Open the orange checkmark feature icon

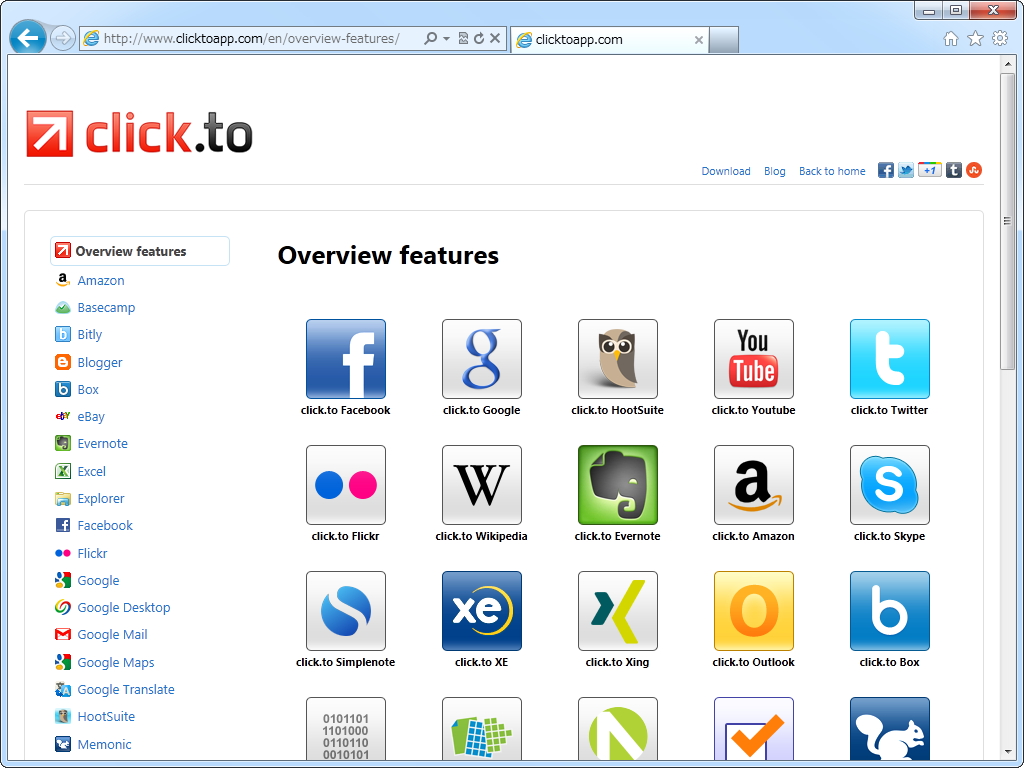754,729
